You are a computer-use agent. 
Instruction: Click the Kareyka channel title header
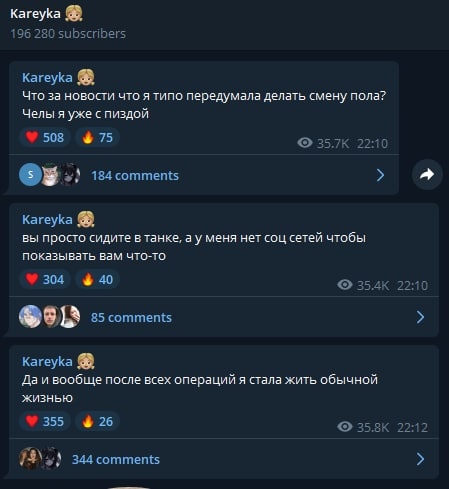click(47, 14)
